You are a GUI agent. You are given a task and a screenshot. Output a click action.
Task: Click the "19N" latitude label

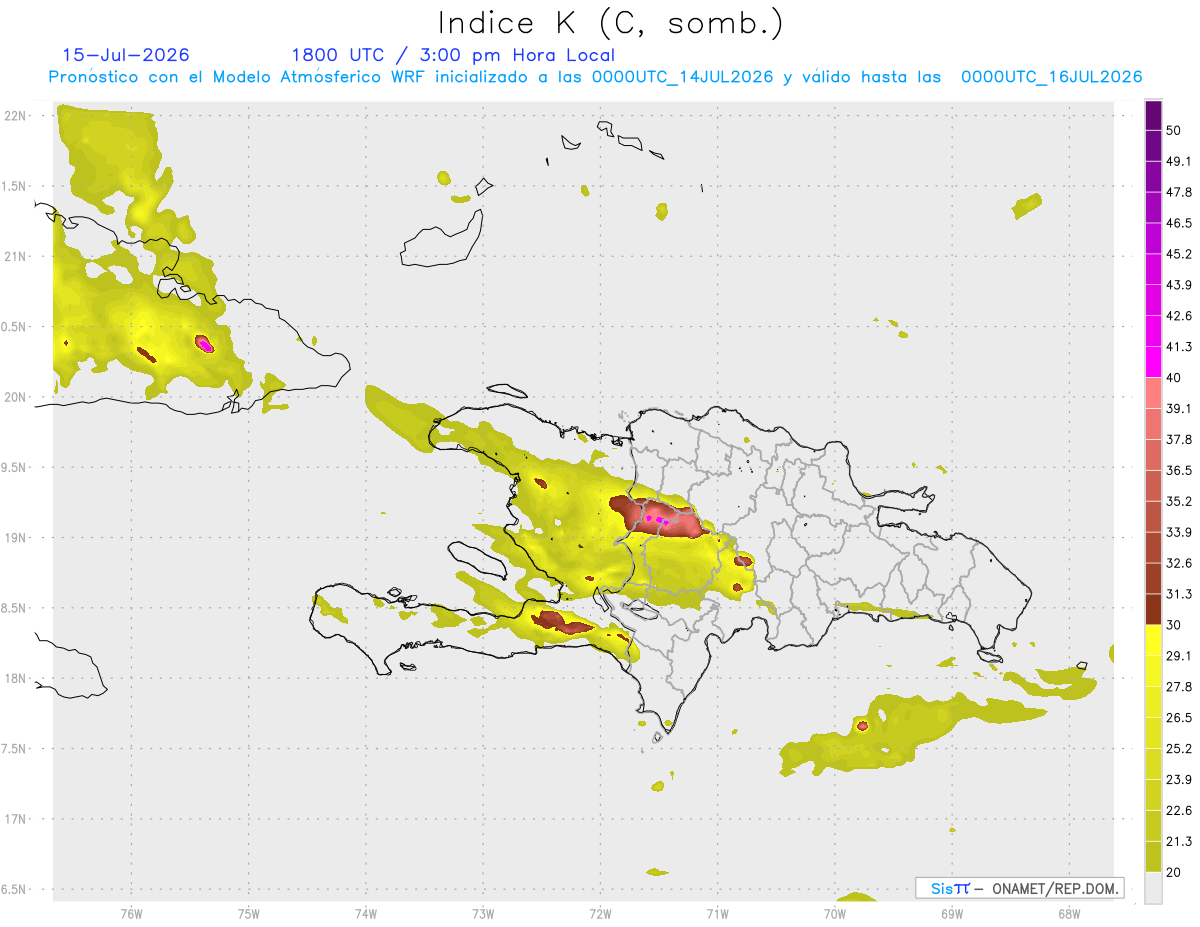[x=16, y=538]
